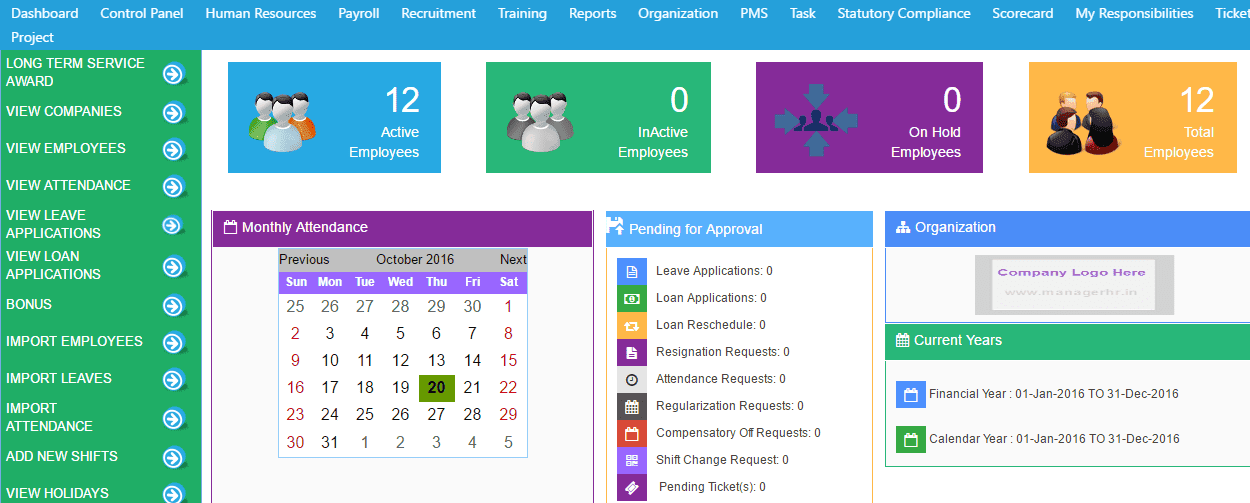This screenshot has height=503, width=1250.
Task: Click Resignation Requests: 0 text
Action: tap(723, 352)
